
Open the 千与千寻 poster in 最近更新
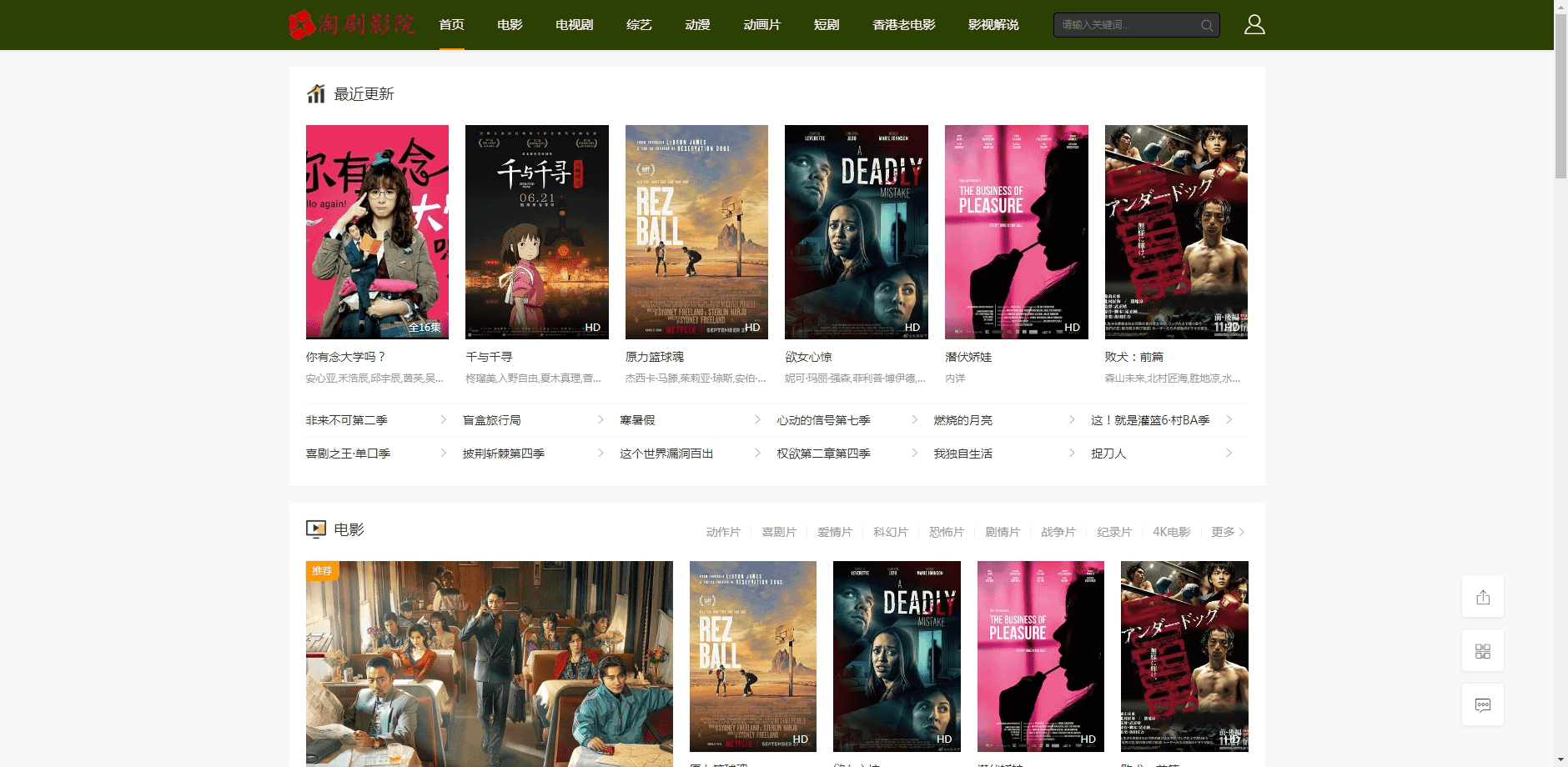[x=537, y=232]
